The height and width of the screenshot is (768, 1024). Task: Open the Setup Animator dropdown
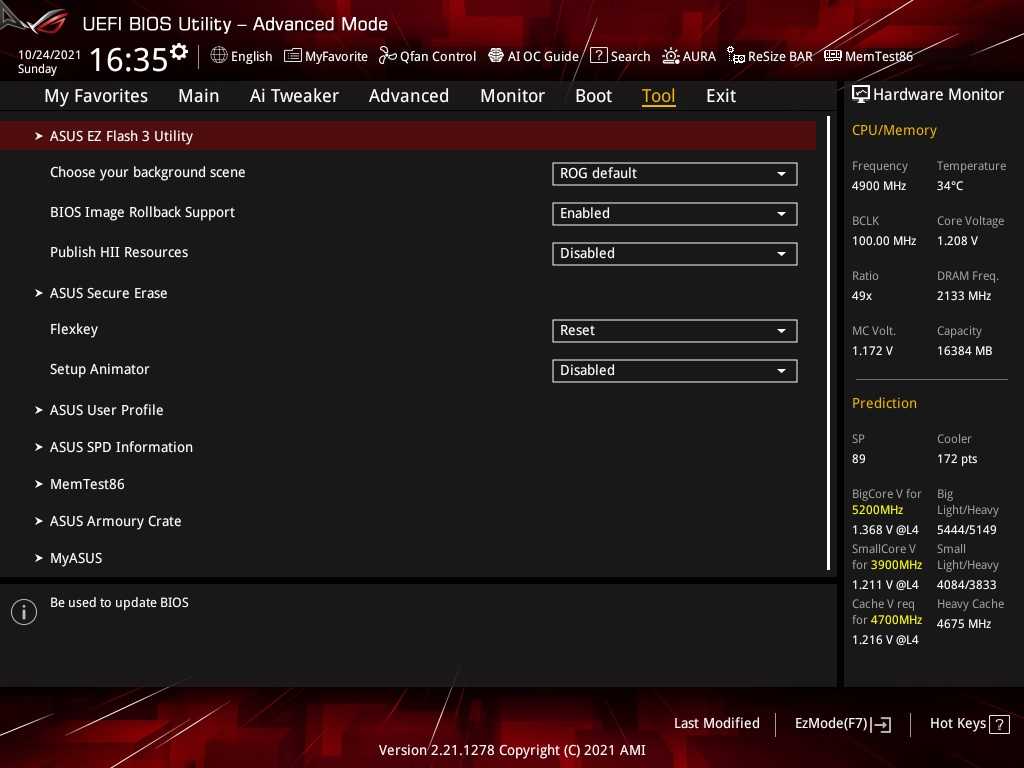point(674,371)
